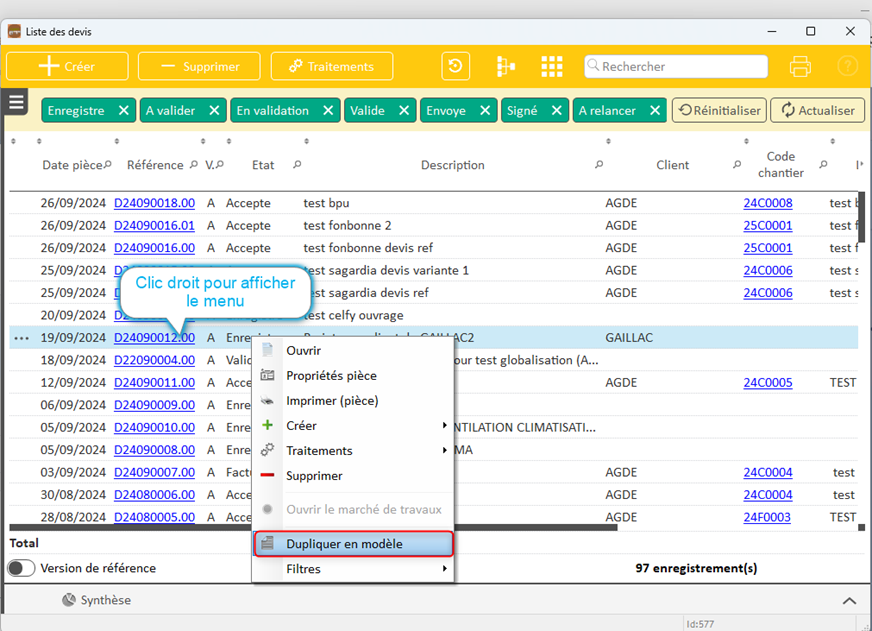
Task: Click the history restore icon in toolbar
Action: [x=456, y=67]
